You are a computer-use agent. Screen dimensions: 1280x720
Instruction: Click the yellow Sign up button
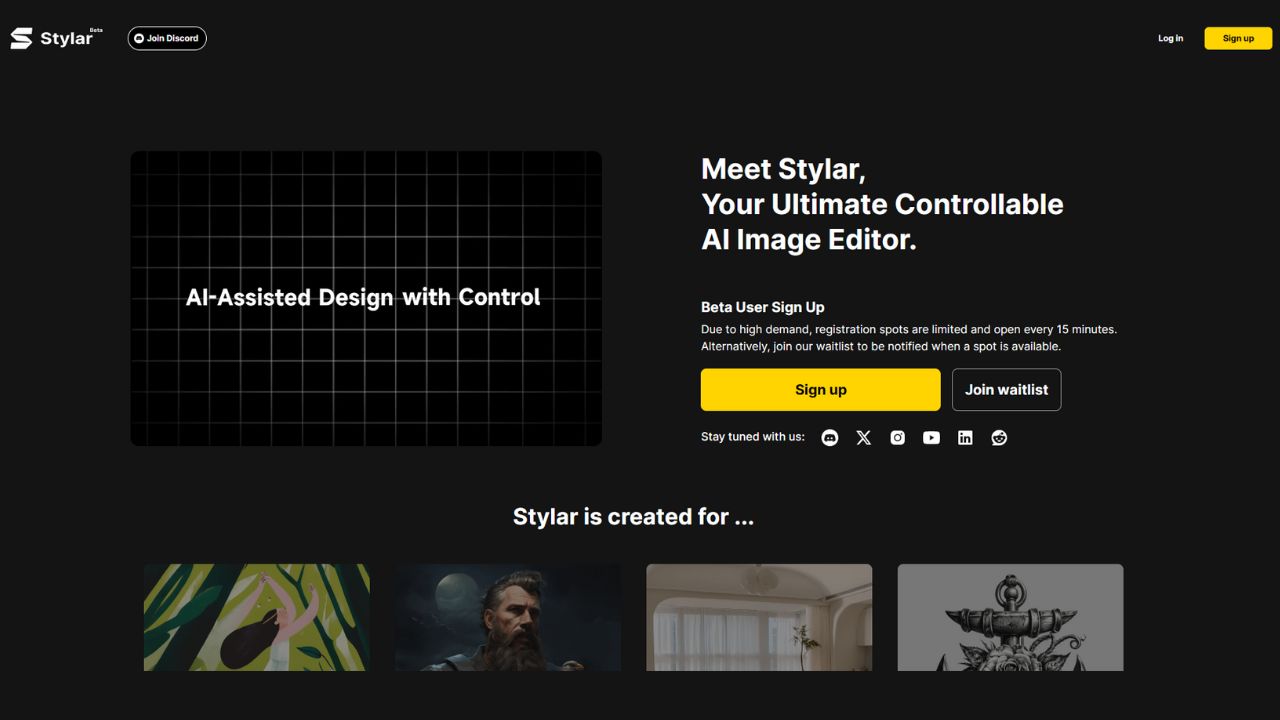tap(820, 389)
